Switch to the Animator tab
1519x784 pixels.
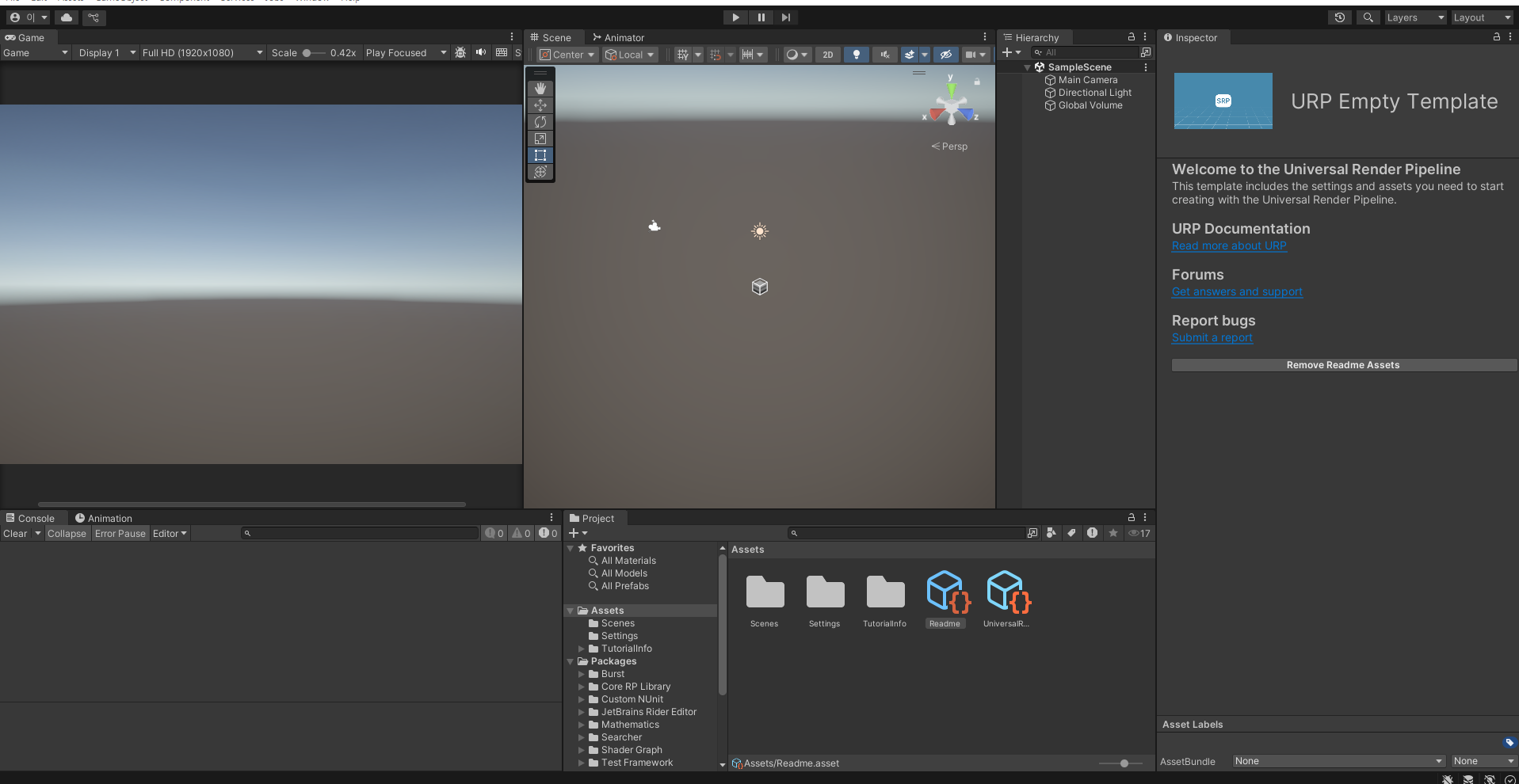coord(618,37)
